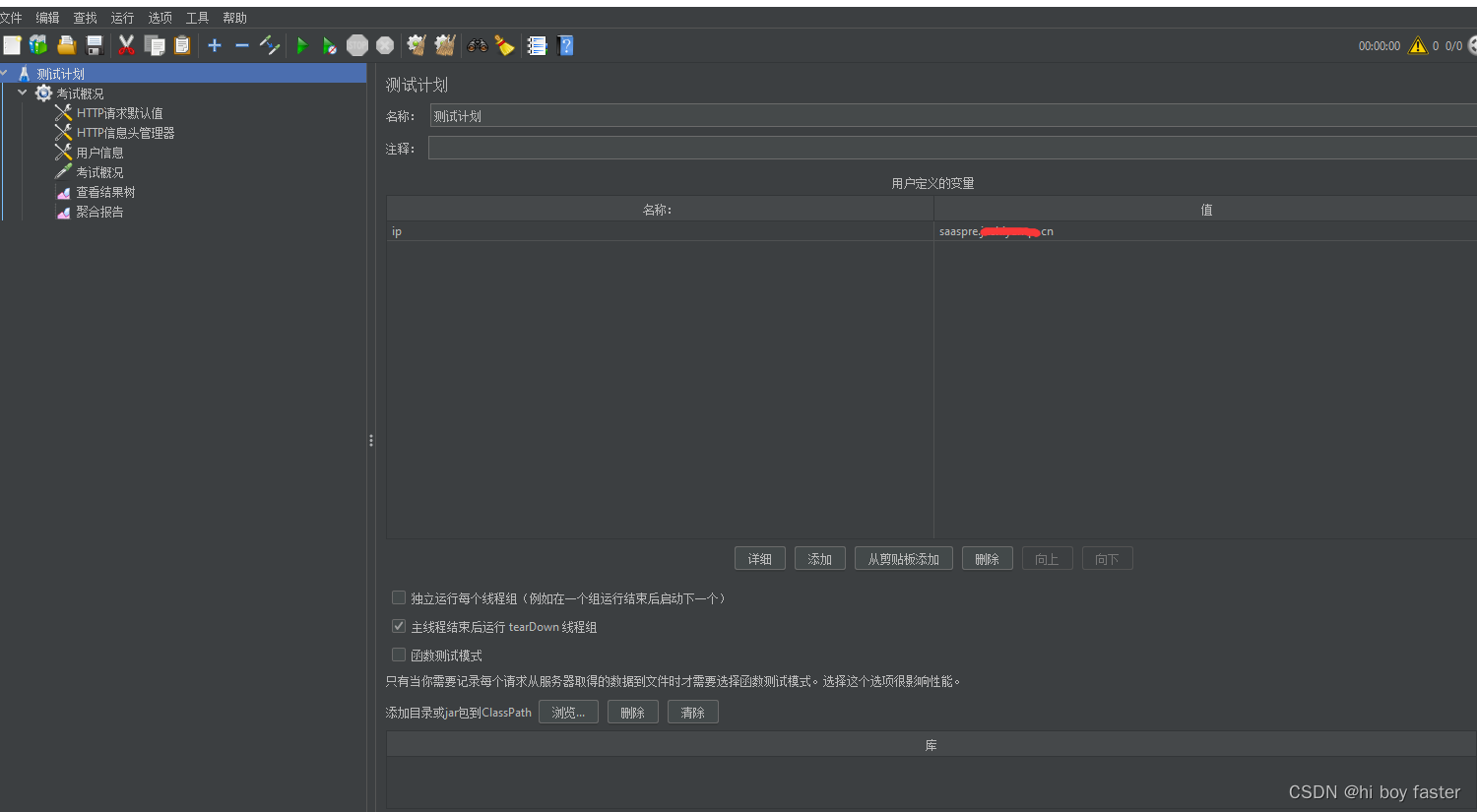Open the 编辑 menu
The height and width of the screenshot is (812, 1477).
coord(47,18)
